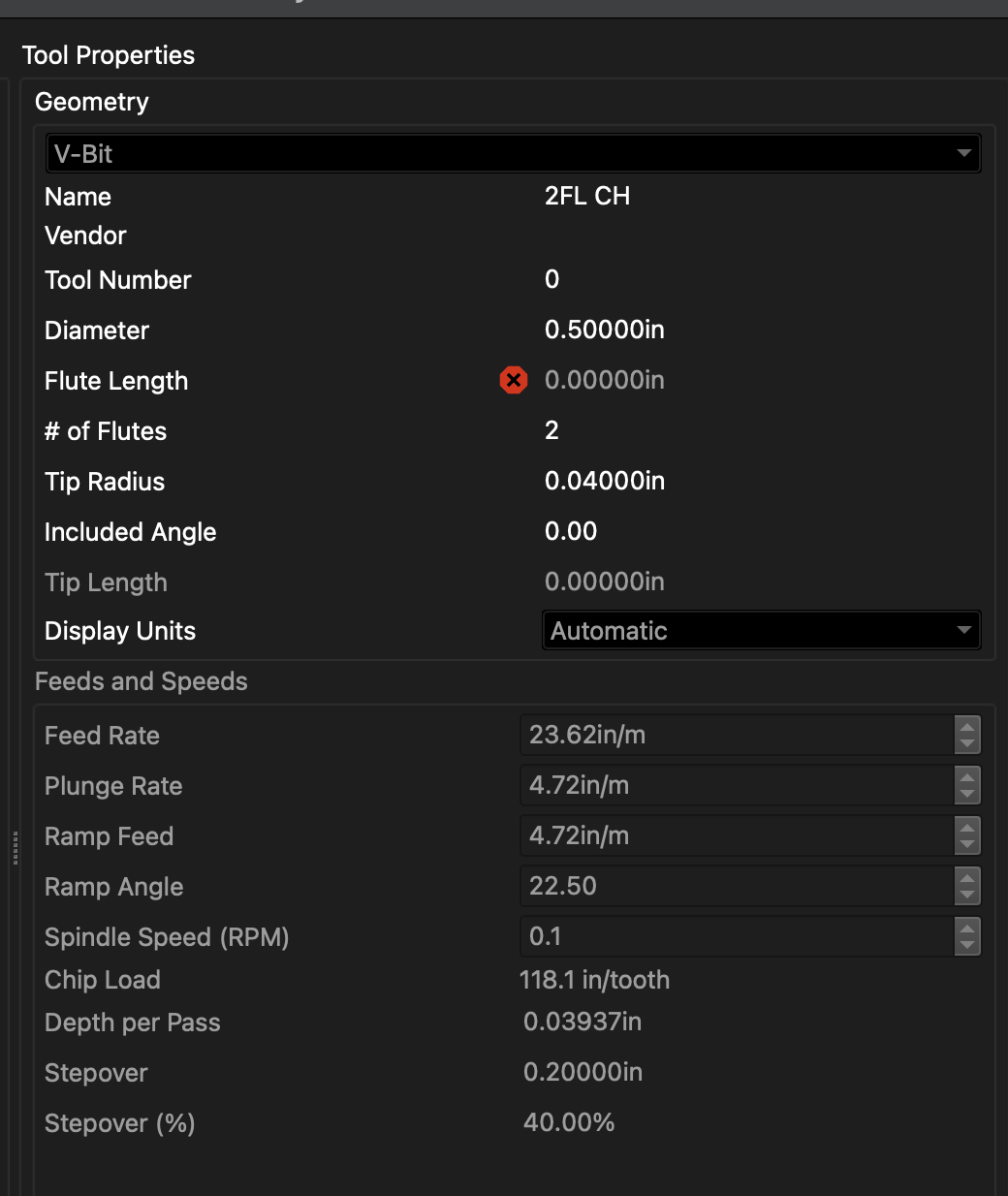Click the tool Name value 2FL CH
This screenshot has width=1008, height=1196.
pyautogui.click(x=587, y=196)
